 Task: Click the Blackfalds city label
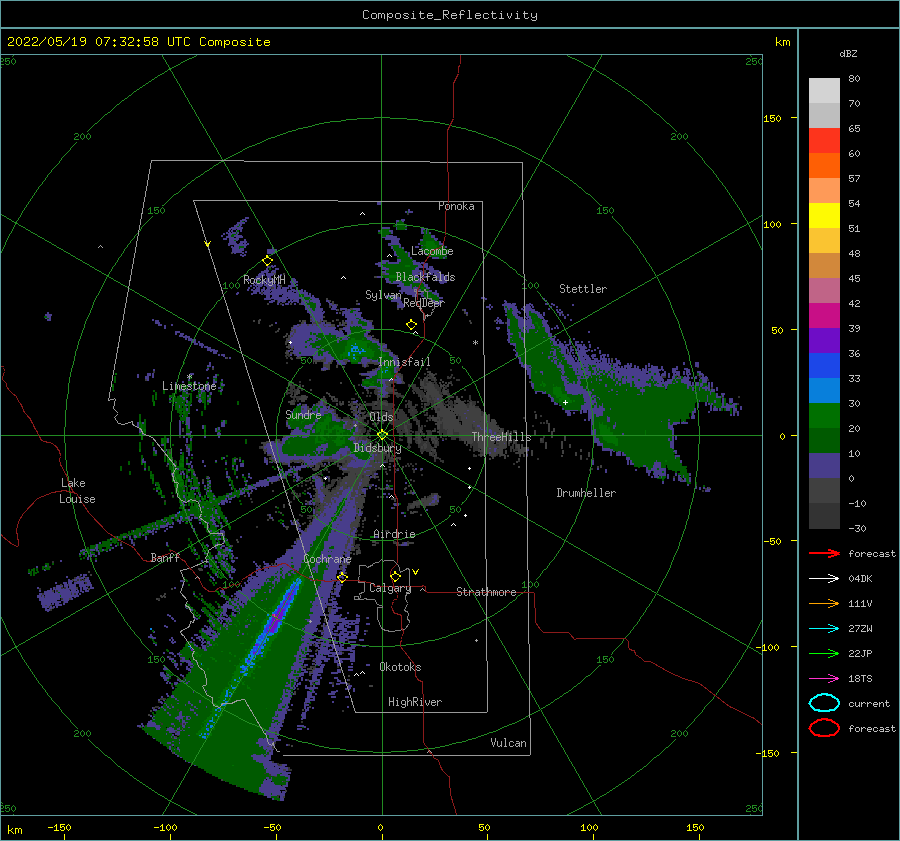coord(425,277)
